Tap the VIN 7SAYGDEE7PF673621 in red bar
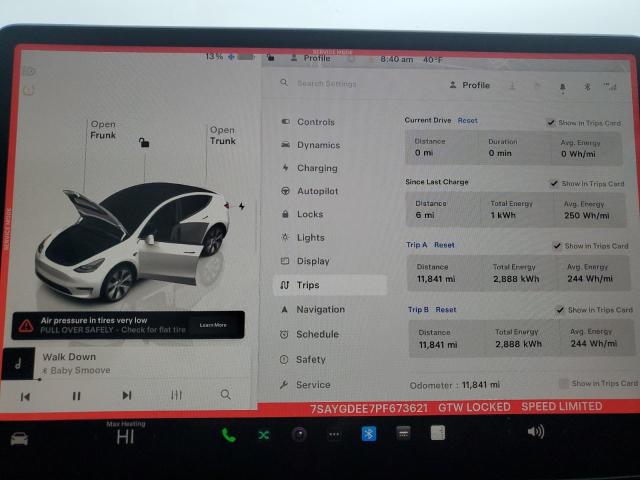 (x=369, y=408)
